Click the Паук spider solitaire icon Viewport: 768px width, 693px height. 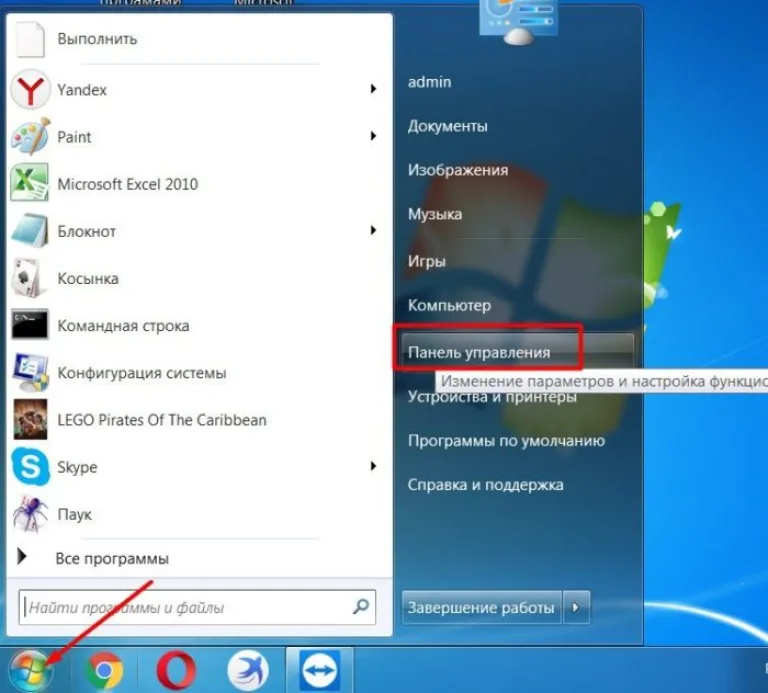pyautogui.click(x=30, y=513)
